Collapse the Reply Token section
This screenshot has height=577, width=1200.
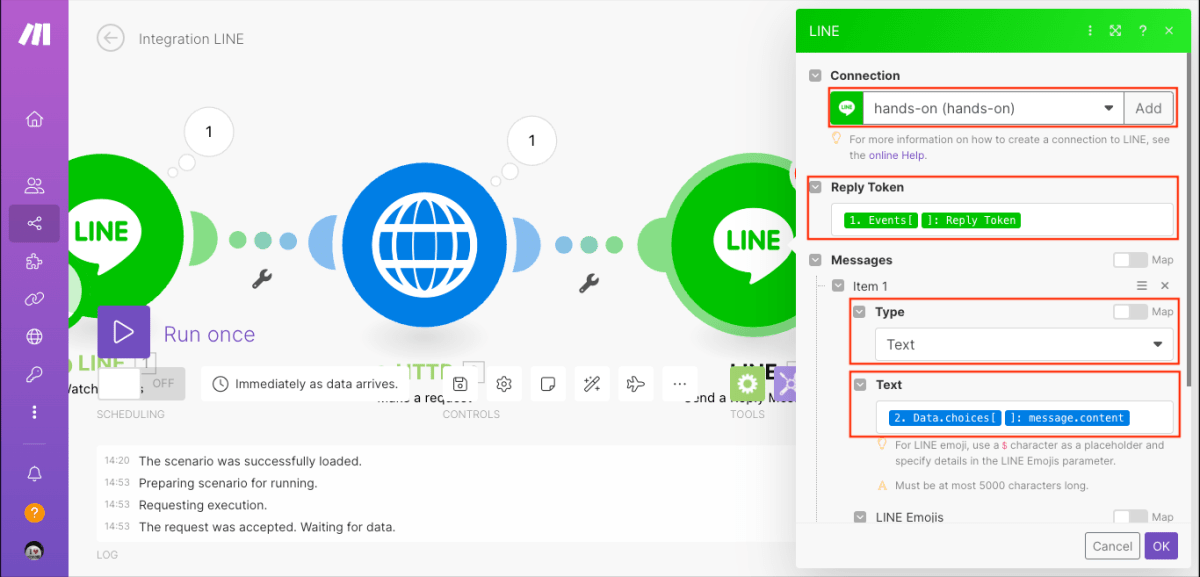pos(816,188)
